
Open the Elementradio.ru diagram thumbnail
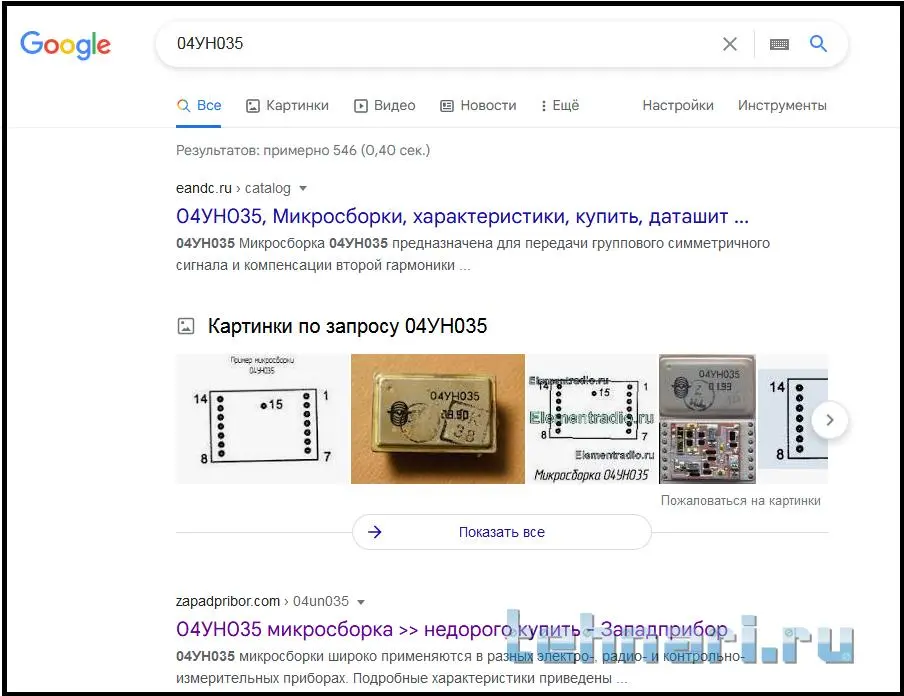tap(592, 419)
